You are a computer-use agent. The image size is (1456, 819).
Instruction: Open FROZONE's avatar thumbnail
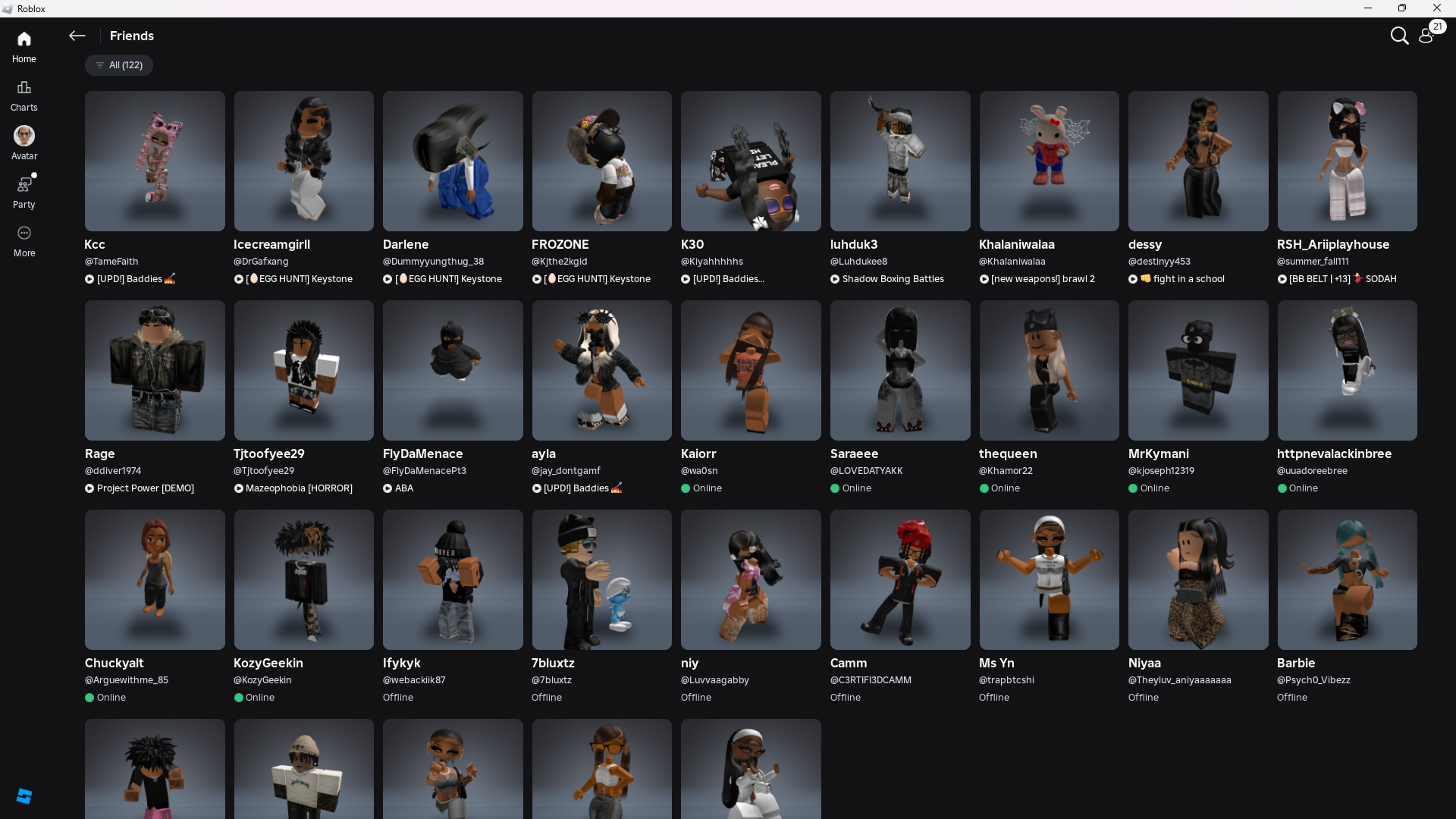(601, 161)
